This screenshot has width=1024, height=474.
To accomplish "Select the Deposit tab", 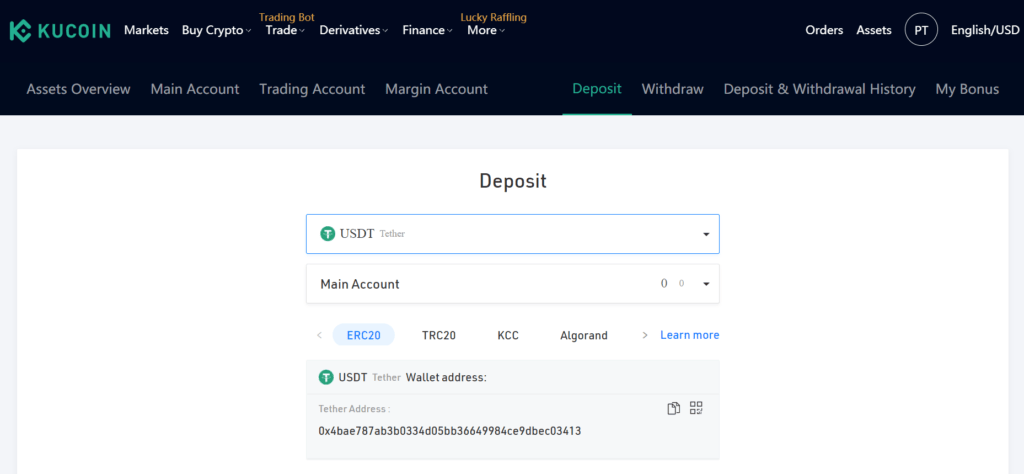I will click(597, 89).
